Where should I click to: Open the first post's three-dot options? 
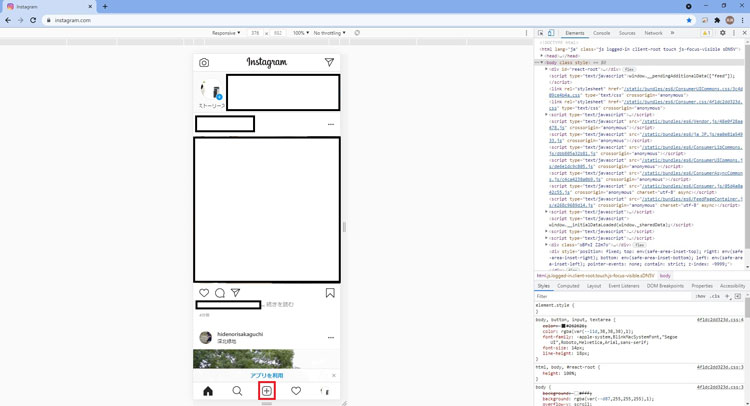coord(331,124)
